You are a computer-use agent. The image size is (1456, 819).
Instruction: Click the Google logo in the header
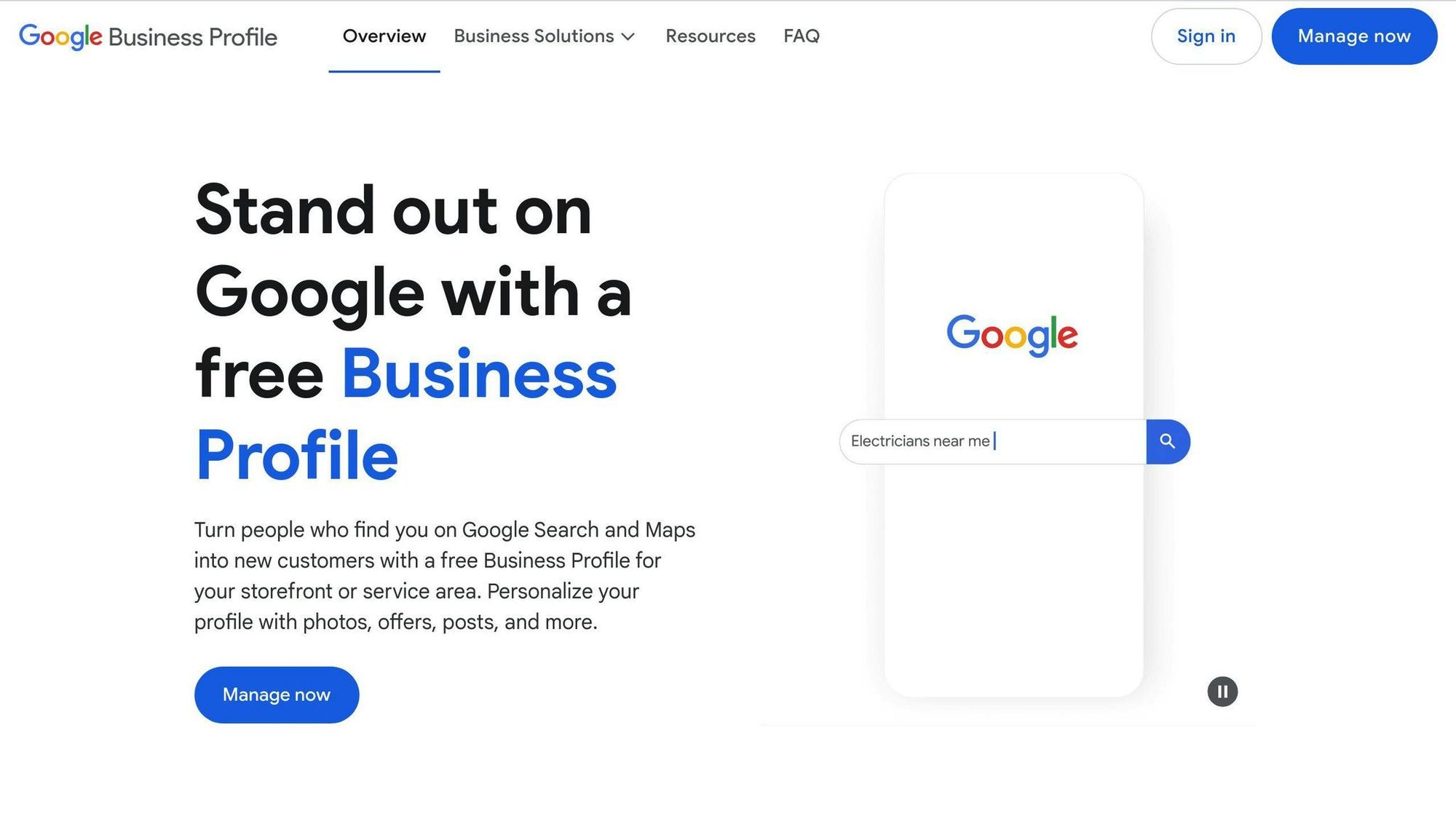pos(60,36)
